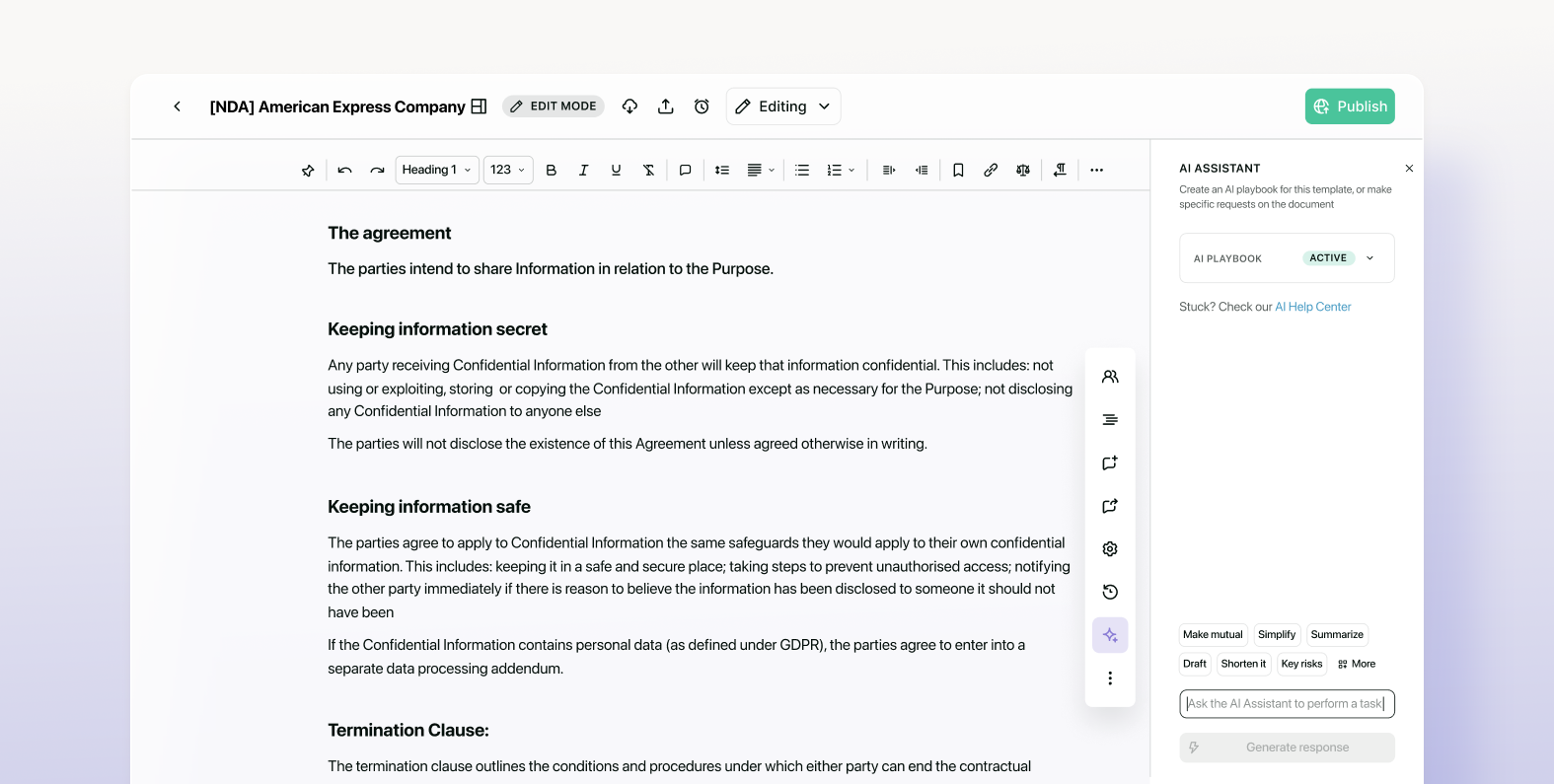Undo the last action
Viewport: 1554px width, 784px height.
(344, 170)
